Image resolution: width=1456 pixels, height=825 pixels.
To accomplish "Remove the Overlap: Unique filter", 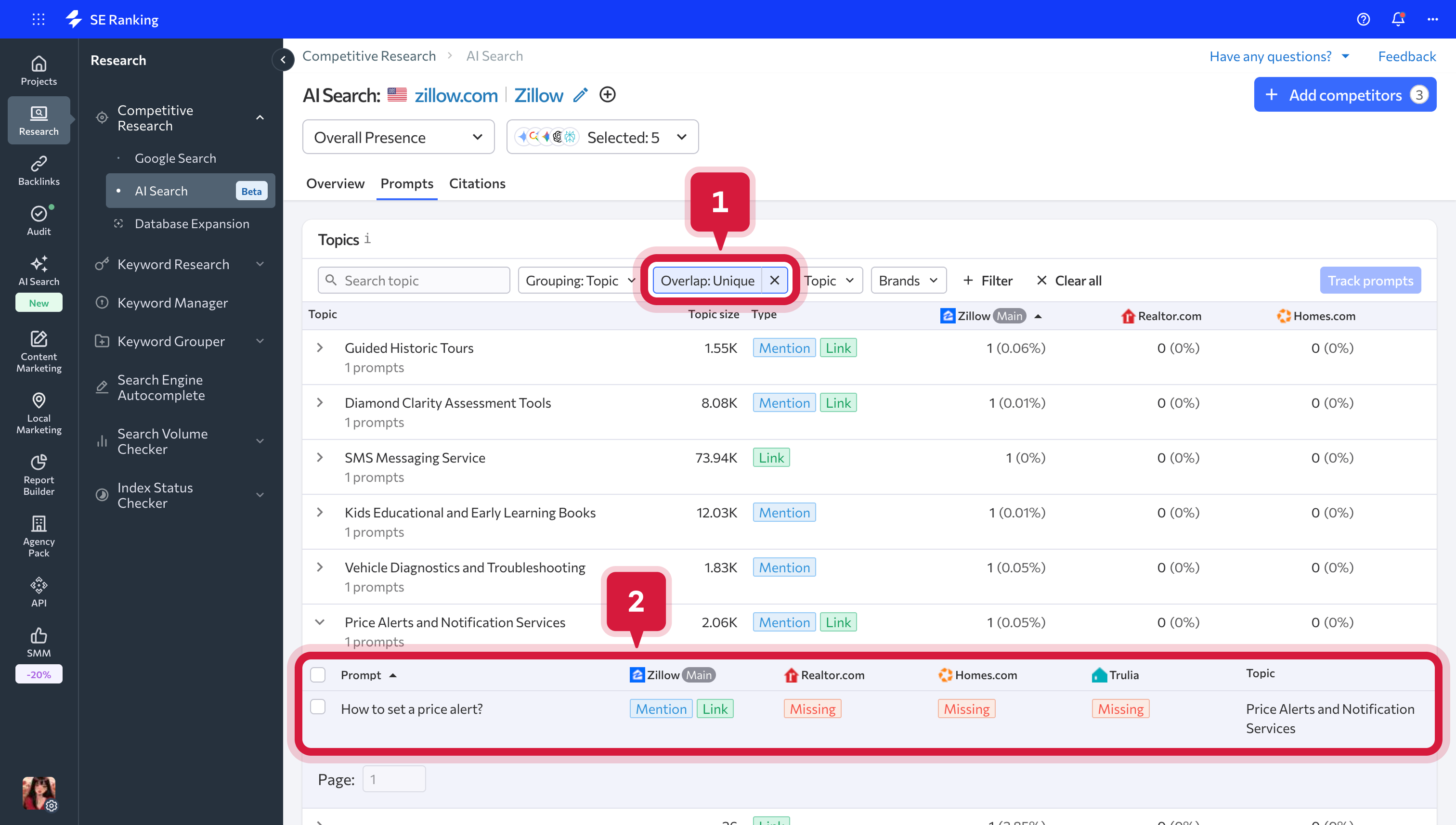I will (x=774, y=281).
